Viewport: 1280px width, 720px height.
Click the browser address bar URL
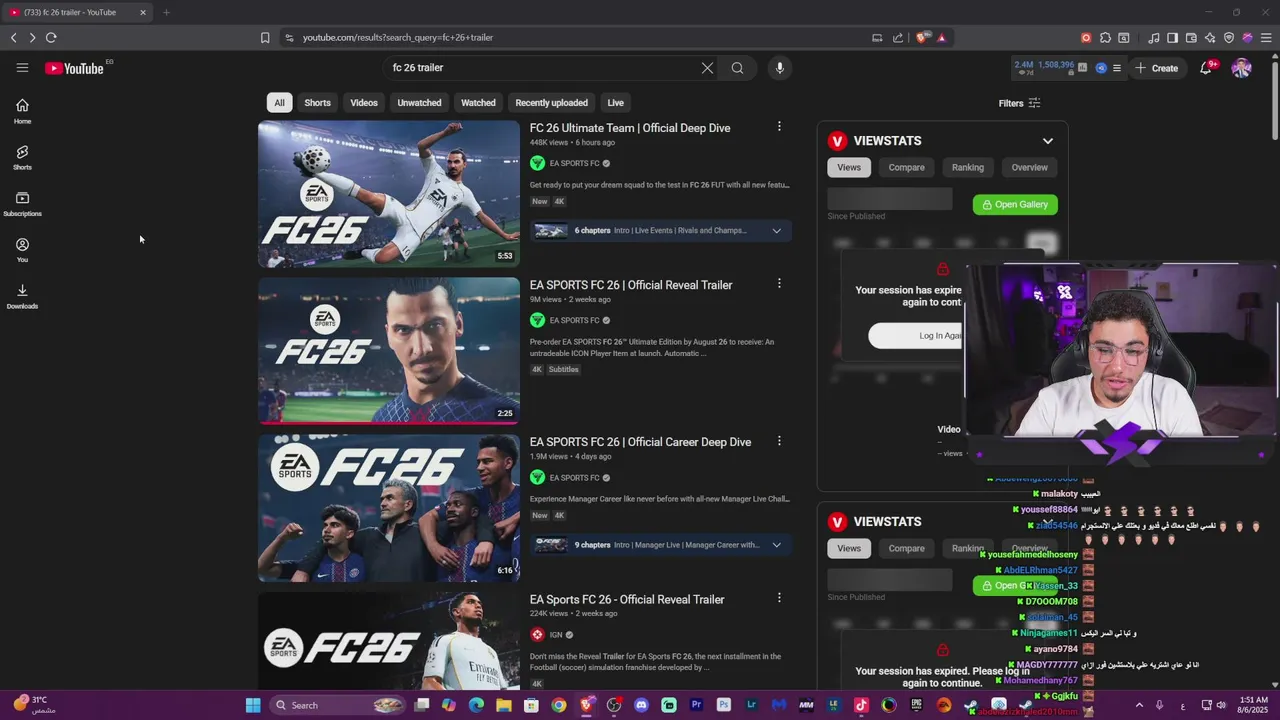(x=398, y=37)
